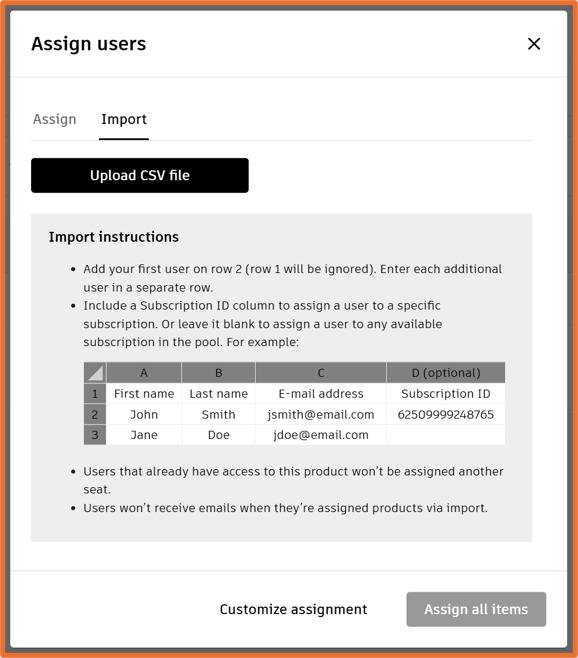
Task: Switch to the Assign tab
Action: [55, 119]
